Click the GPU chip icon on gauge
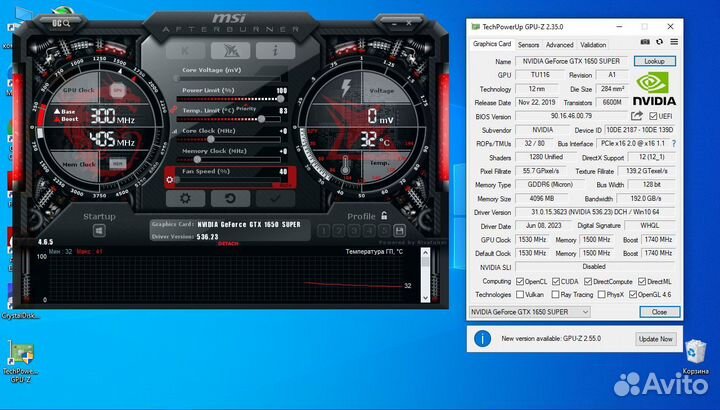The width and height of the screenshot is (720, 410). click(118, 90)
